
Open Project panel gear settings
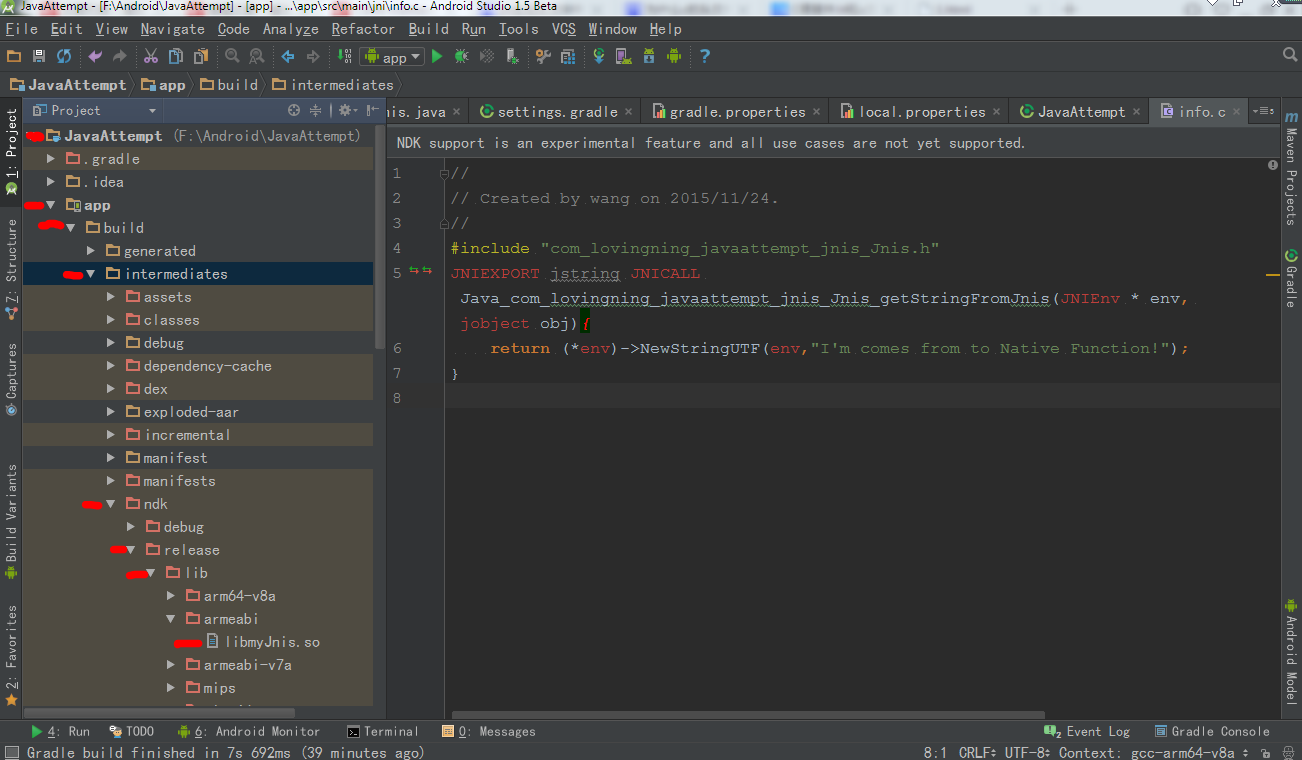(x=346, y=110)
